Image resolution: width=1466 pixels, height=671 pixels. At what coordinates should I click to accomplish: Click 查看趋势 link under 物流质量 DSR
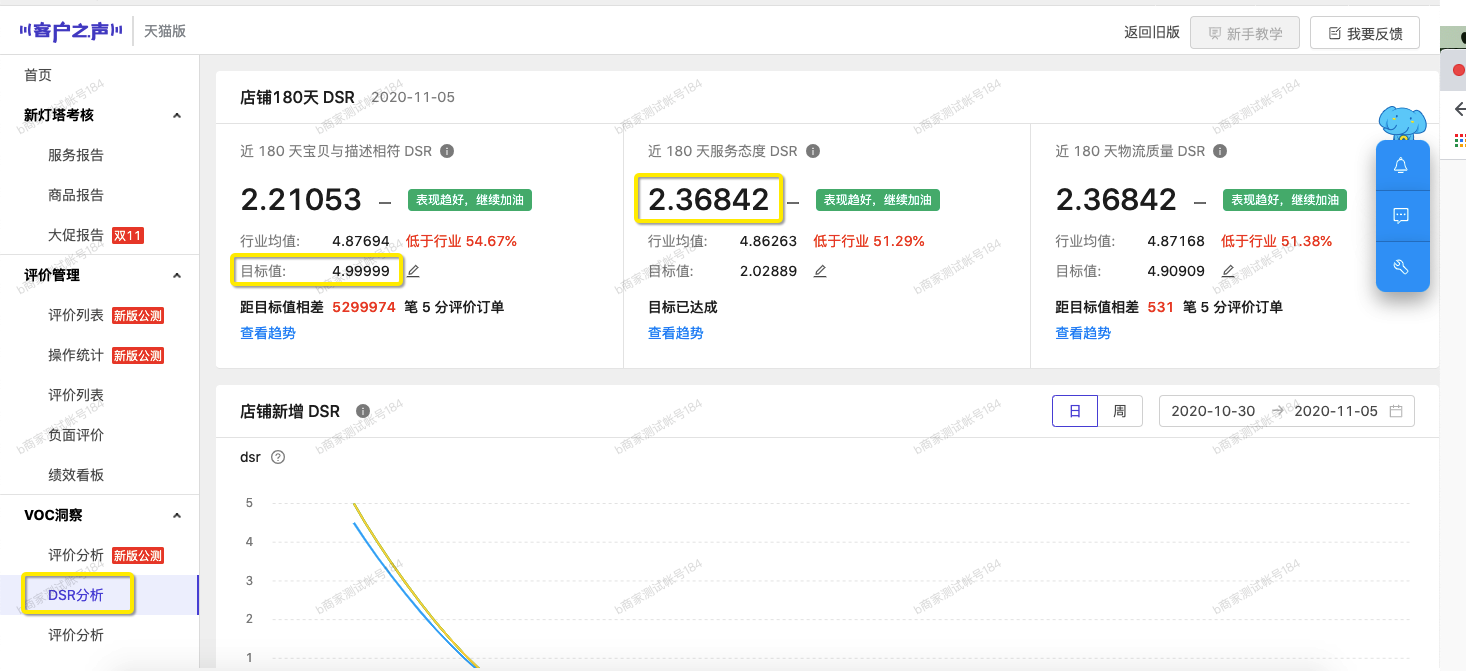click(x=1083, y=333)
